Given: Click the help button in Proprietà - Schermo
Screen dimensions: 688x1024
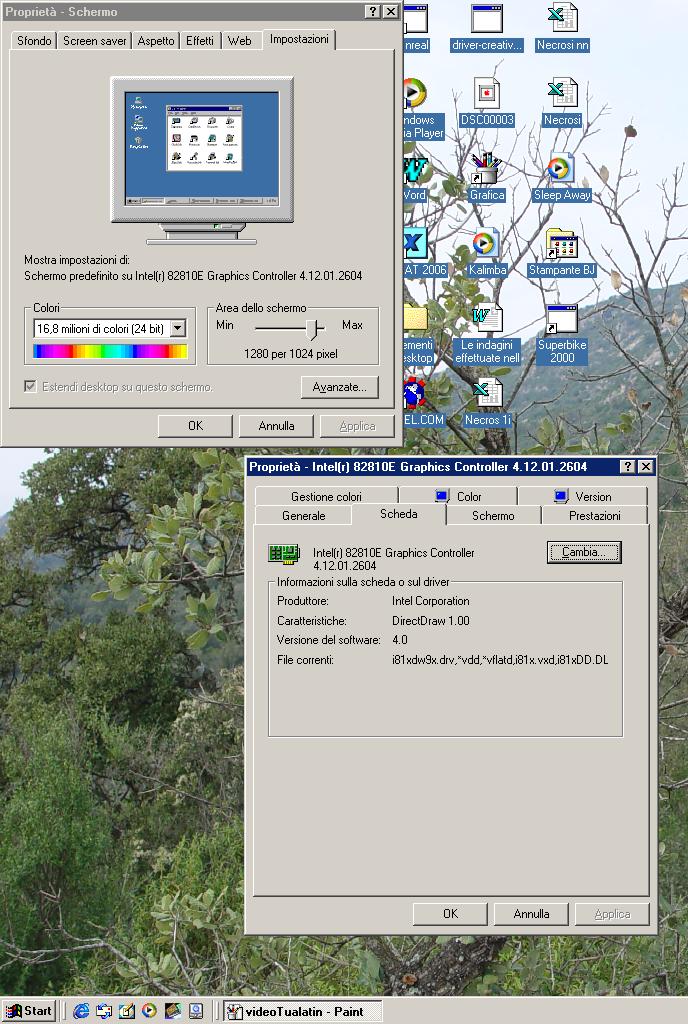Looking at the screenshot, I should 372,11.
